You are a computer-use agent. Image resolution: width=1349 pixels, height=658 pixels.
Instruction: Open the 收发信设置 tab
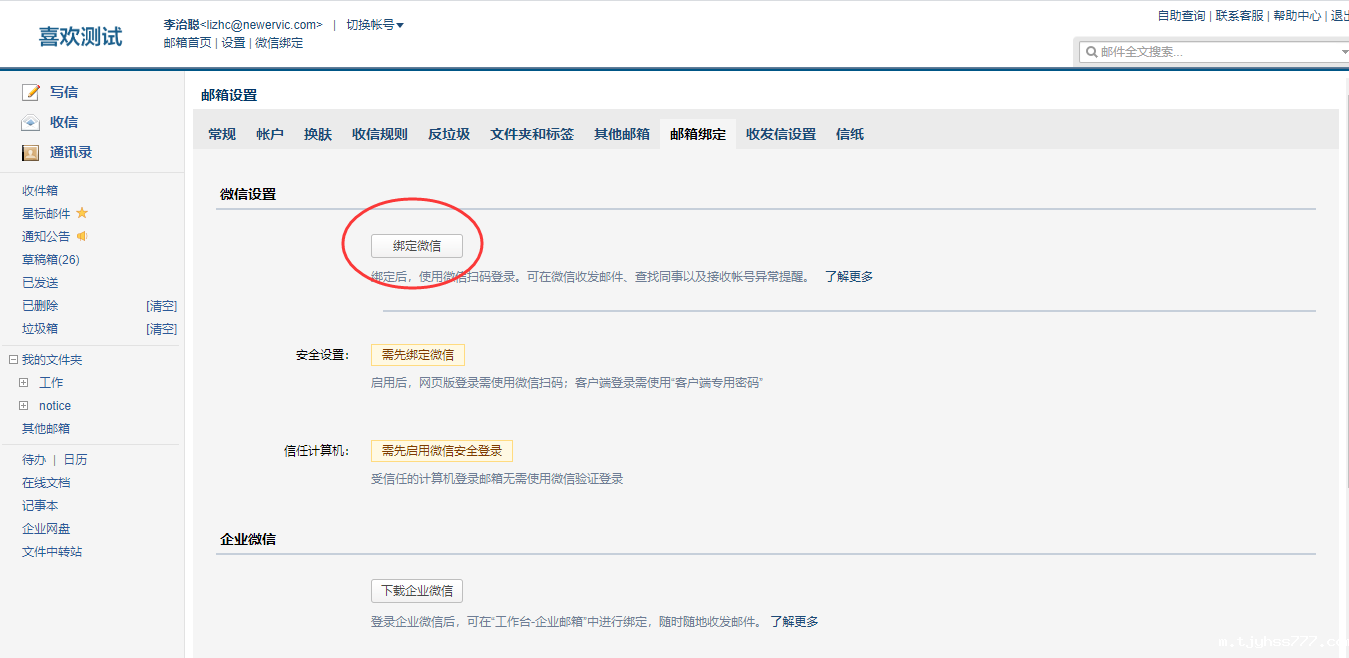[781, 134]
